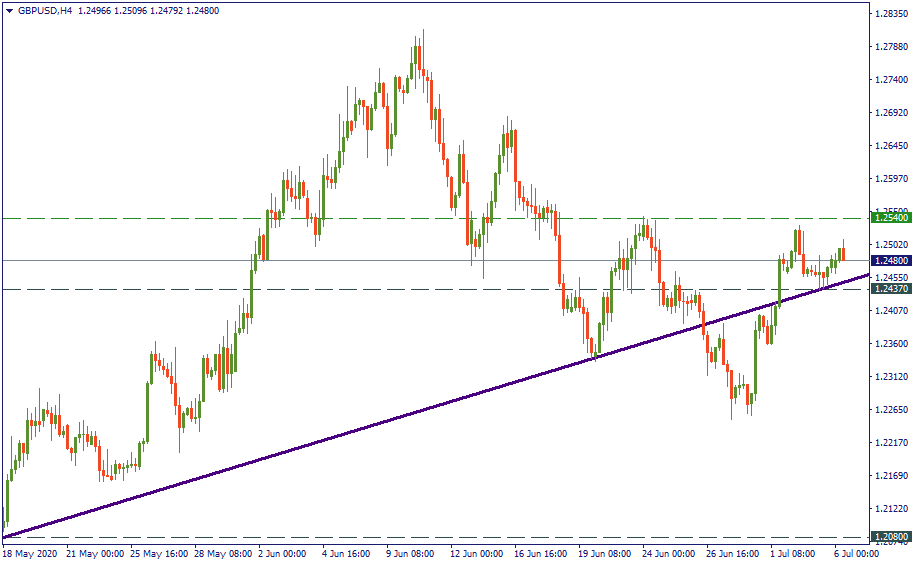
Task: Click the 1.20800 price label at bottom
Action: click(x=890, y=537)
